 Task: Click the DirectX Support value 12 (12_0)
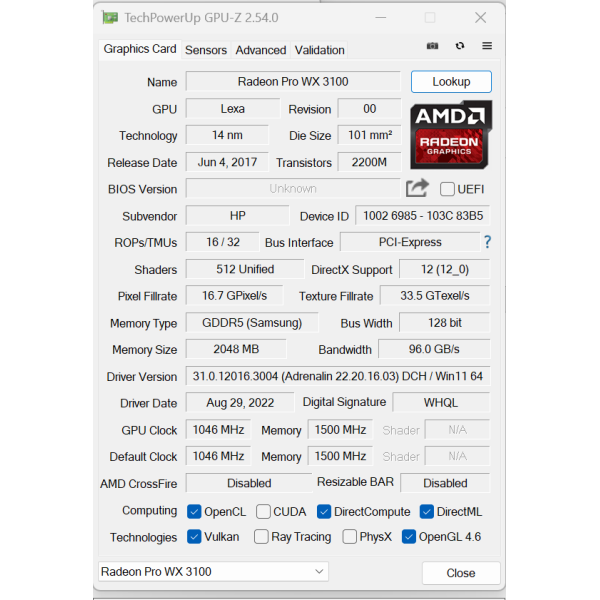pos(445,269)
